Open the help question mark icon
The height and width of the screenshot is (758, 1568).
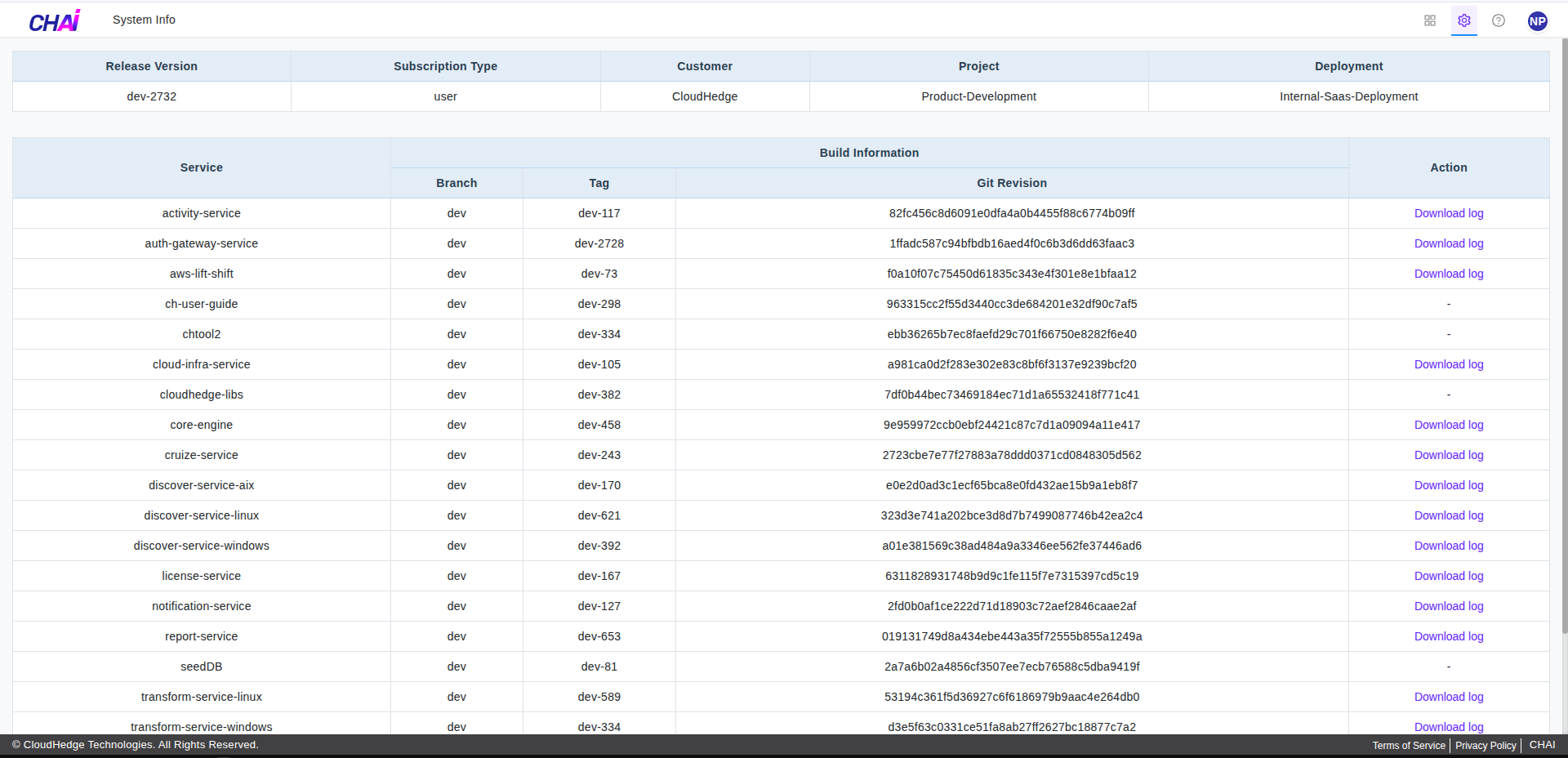(x=1499, y=20)
